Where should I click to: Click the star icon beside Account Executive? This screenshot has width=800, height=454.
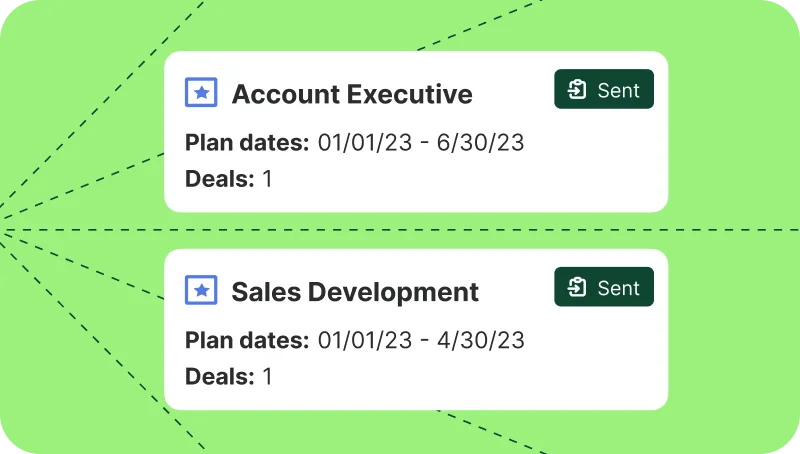[201, 92]
